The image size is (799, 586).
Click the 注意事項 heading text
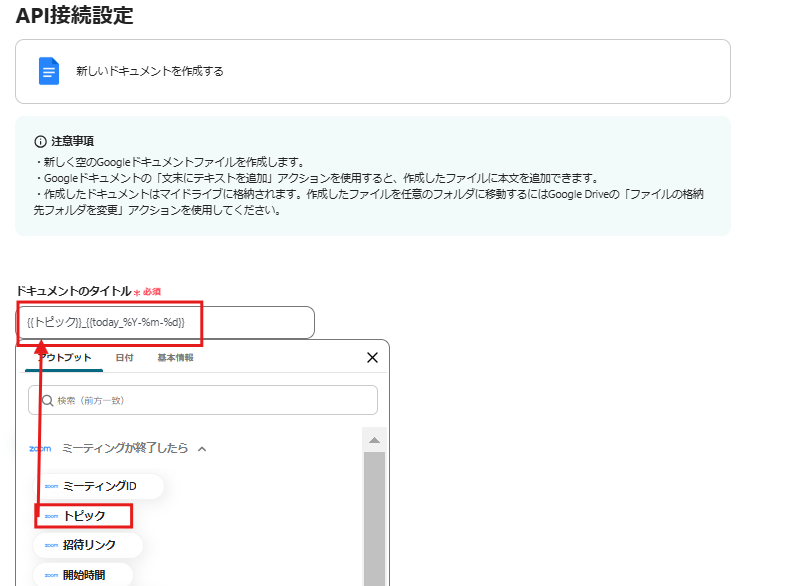(72, 141)
